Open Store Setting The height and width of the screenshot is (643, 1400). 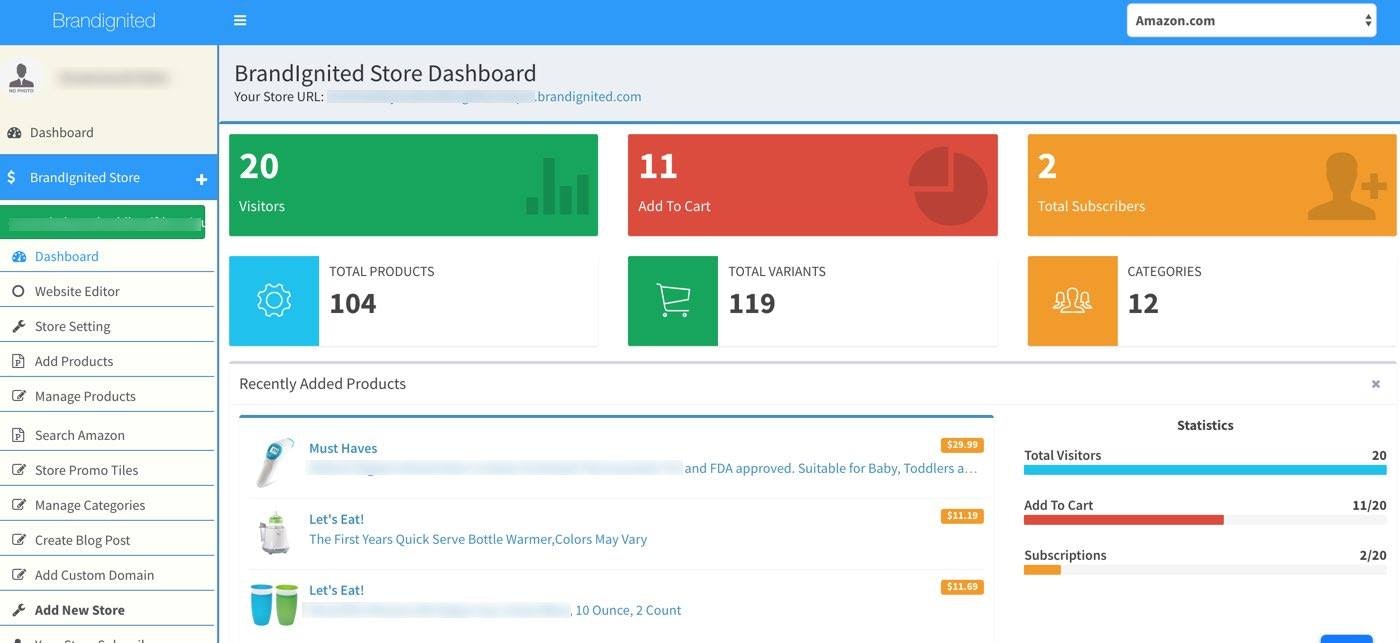pyautogui.click(x=72, y=326)
